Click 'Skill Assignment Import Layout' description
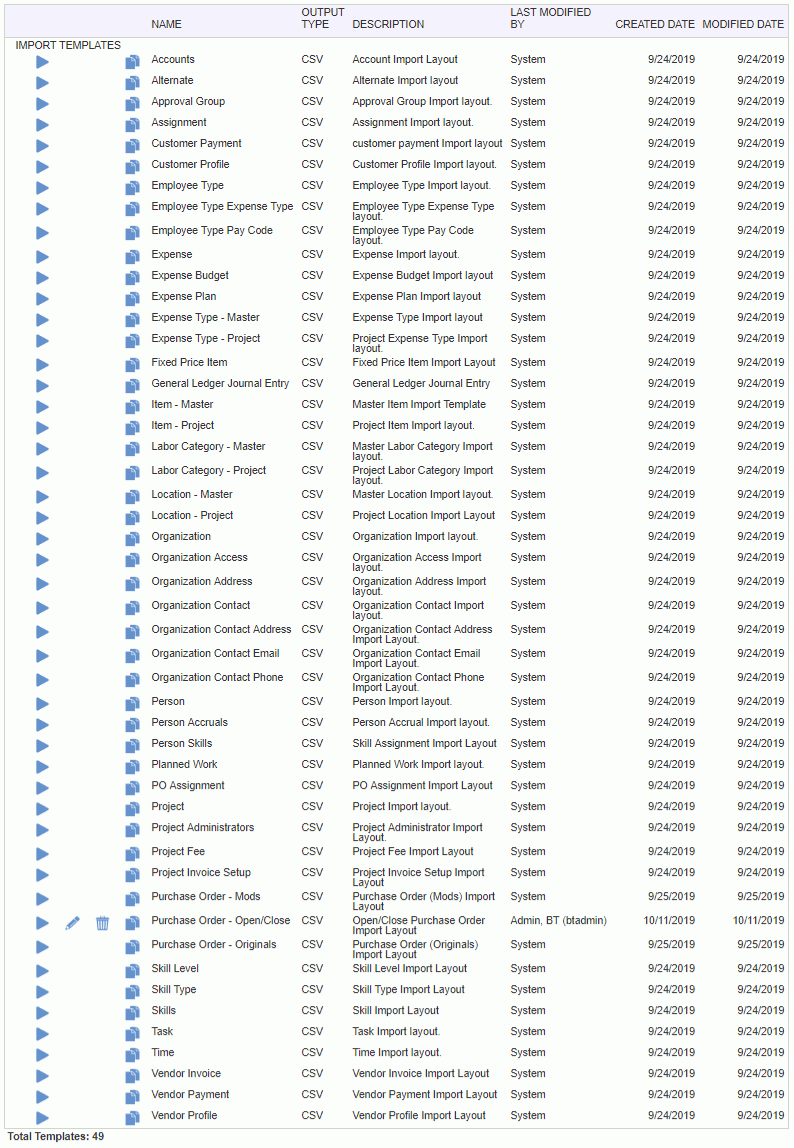 tap(424, 743)
